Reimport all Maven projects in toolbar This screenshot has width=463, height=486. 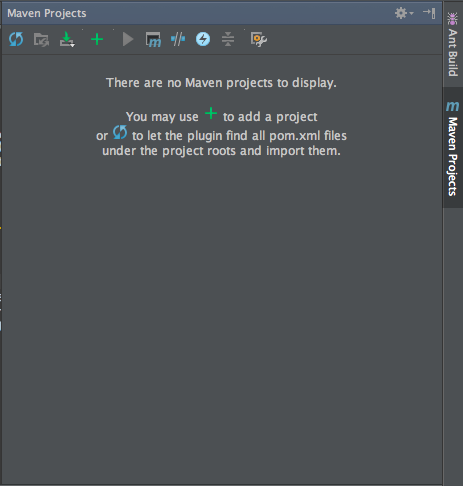16,39
